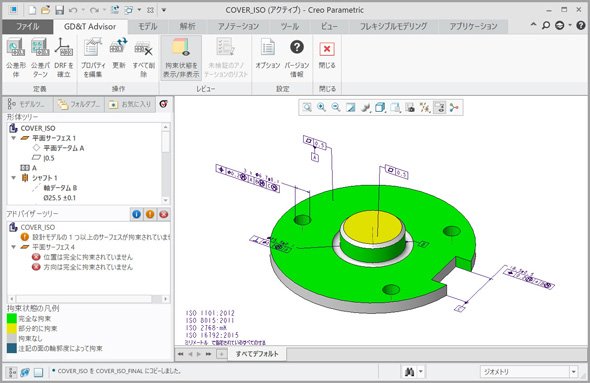Screen dimensions: 590x383
Task: Click the view manager camera icon
Action: point(410,108)
